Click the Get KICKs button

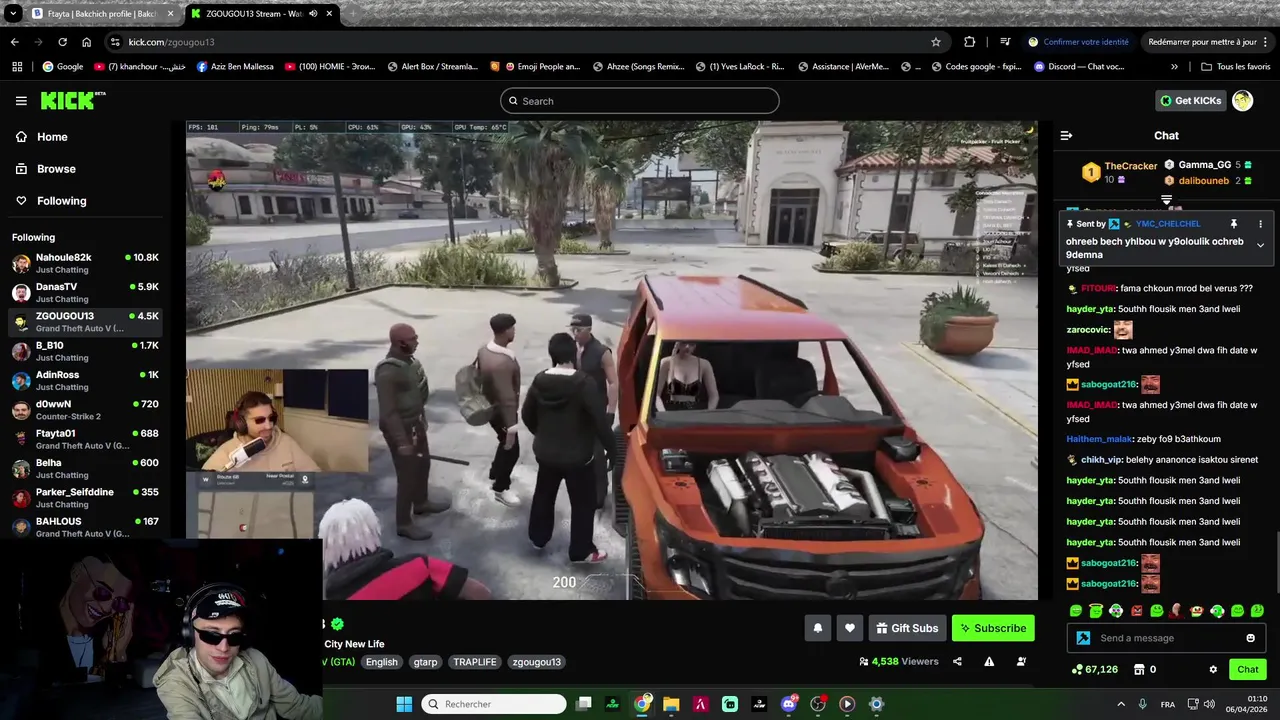1190,100
